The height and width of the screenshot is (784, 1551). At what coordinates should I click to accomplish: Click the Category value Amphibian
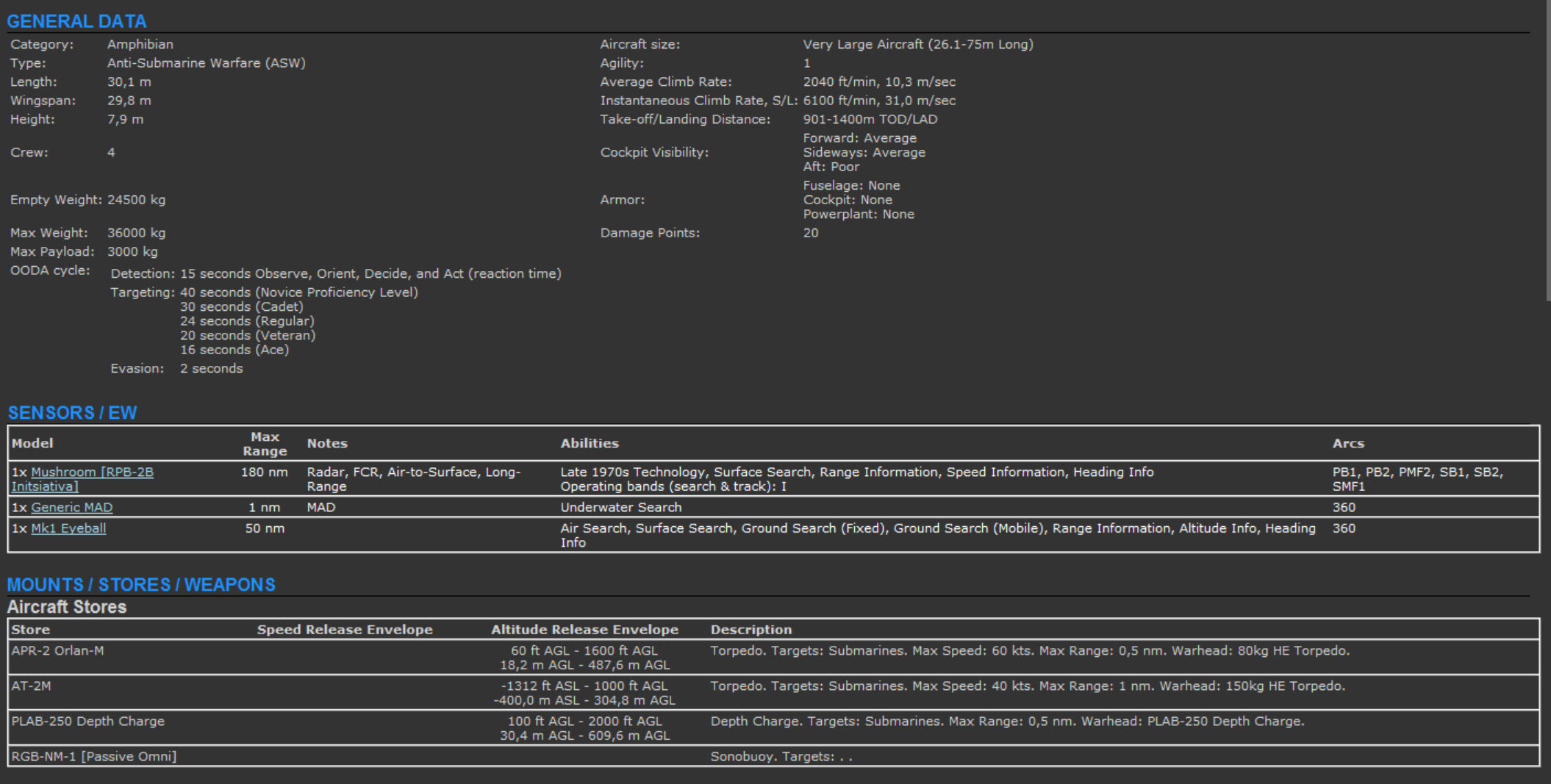click(140, 44)
